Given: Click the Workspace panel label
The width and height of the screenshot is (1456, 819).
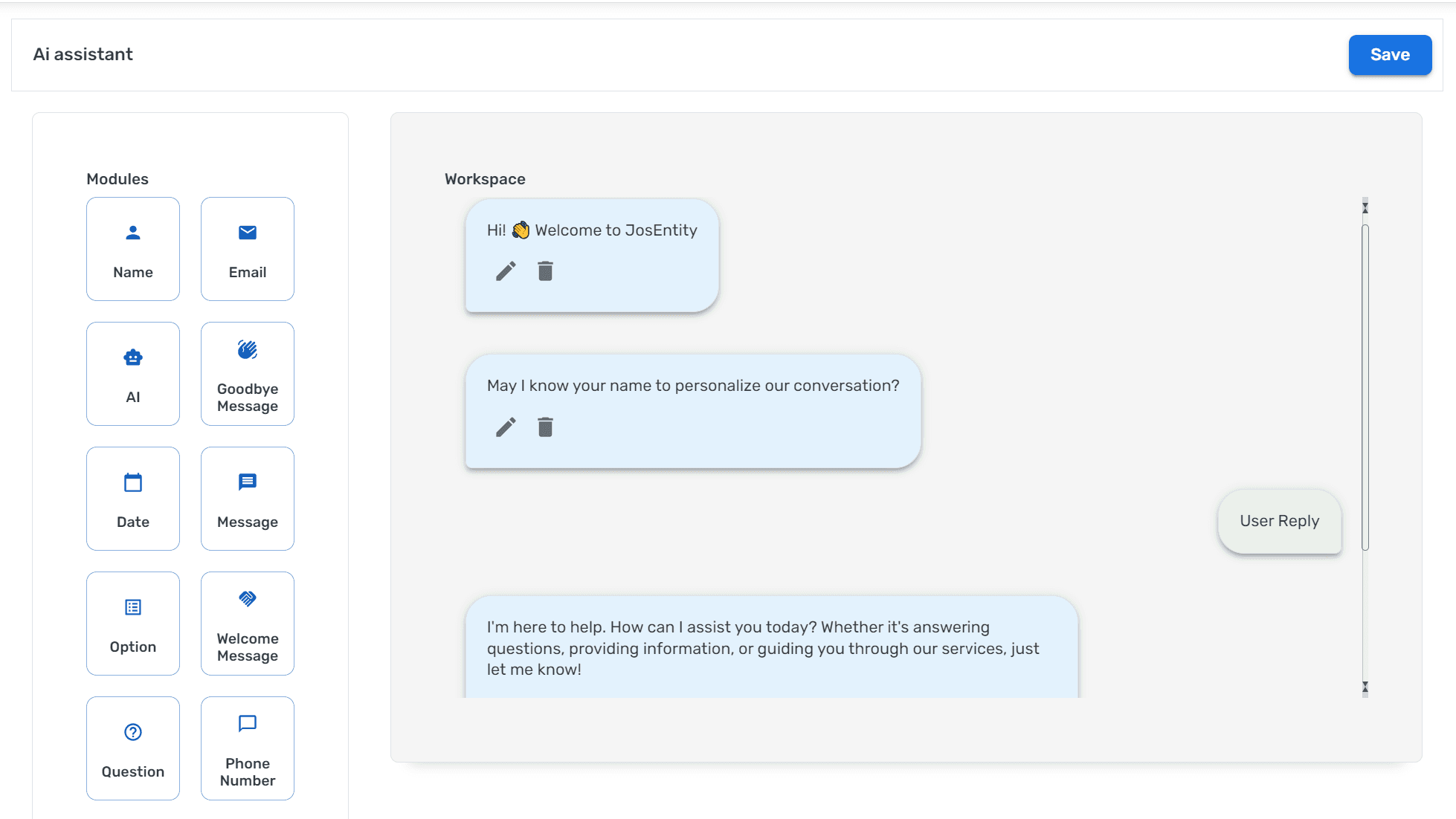Looking at the screenshot, I should 485,178.
